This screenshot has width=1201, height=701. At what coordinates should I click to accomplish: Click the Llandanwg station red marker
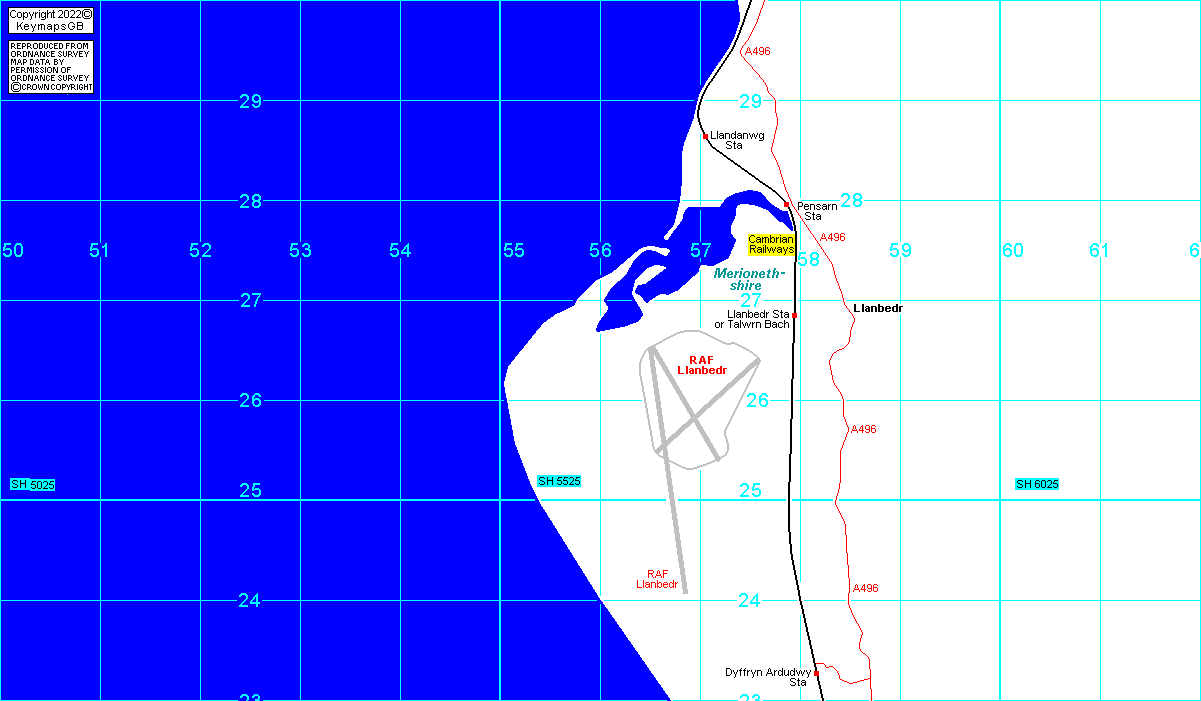(x=705, y=136)
